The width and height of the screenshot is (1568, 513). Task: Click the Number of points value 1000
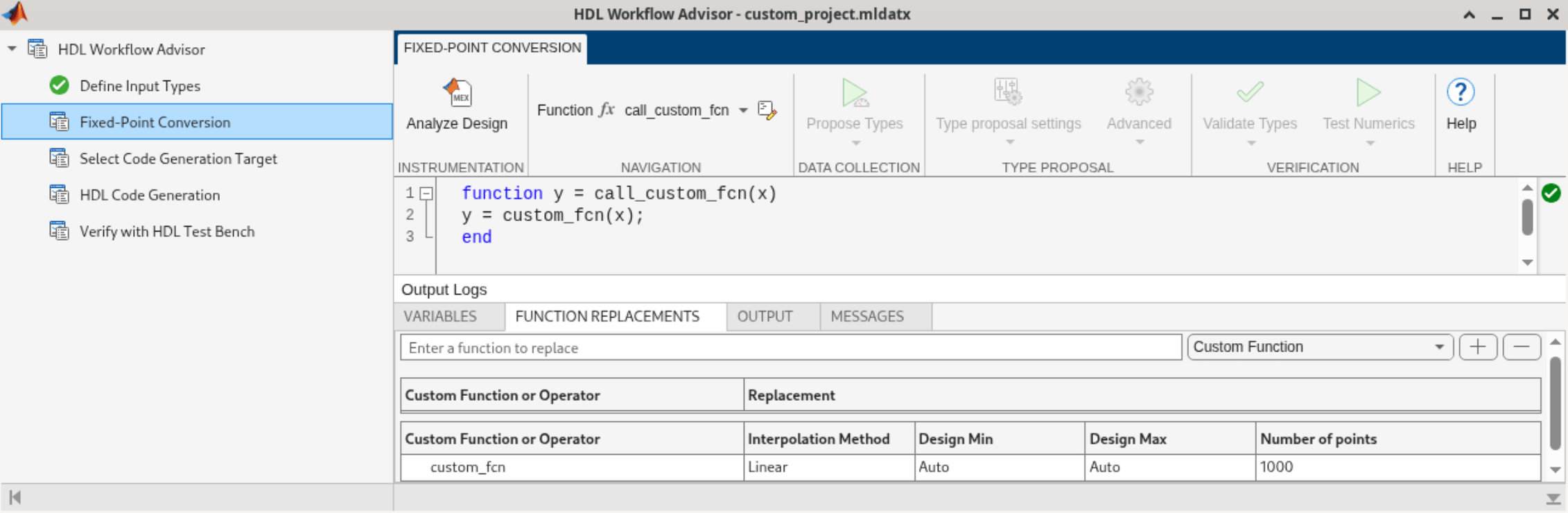pyautogui.click(x=1398, y=467)
